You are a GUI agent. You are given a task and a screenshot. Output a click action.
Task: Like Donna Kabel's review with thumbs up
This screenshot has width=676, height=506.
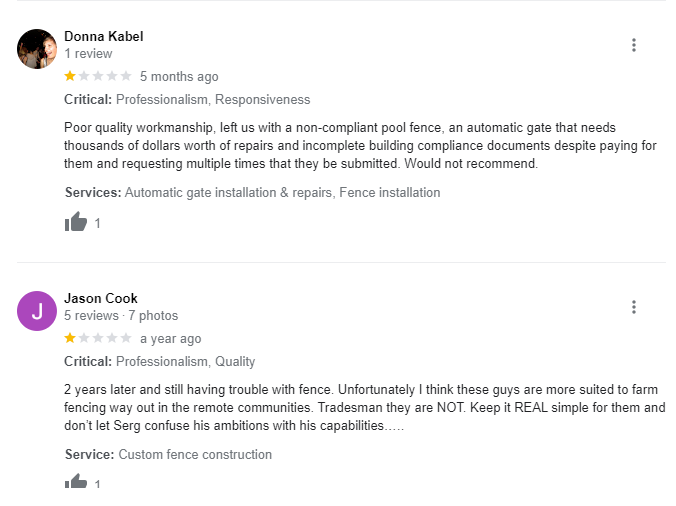[76, 223]
